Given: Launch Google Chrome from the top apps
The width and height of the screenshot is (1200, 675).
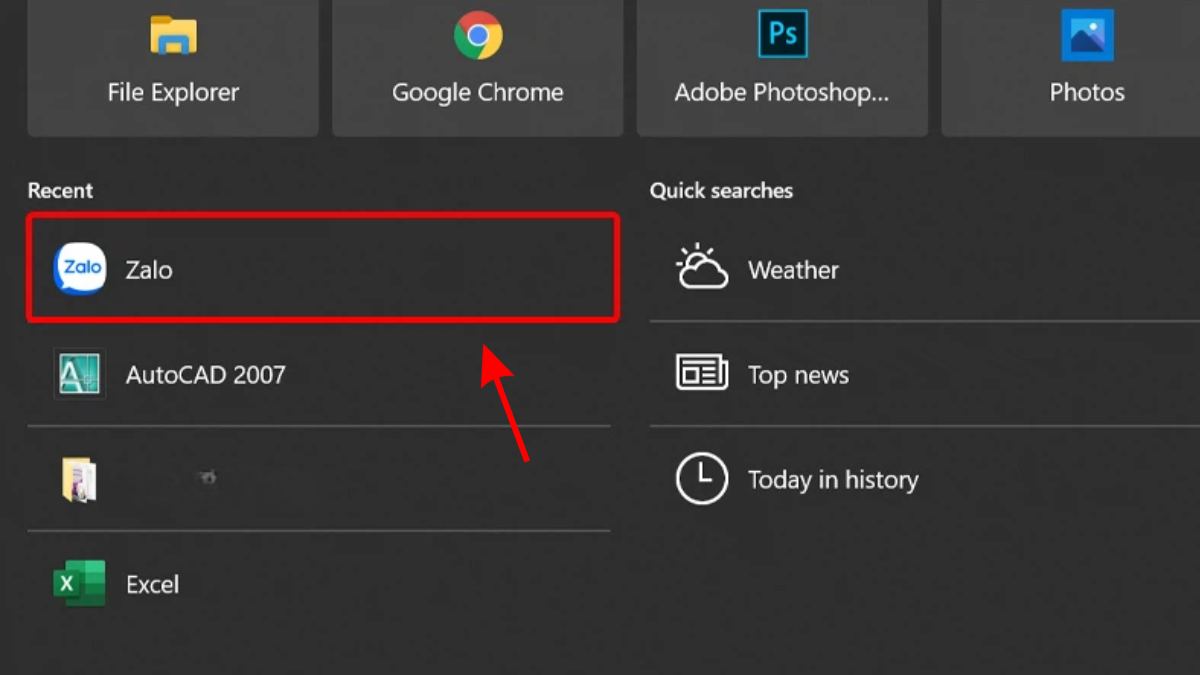Looking at the screenshot, I should [x=478, y=67].
